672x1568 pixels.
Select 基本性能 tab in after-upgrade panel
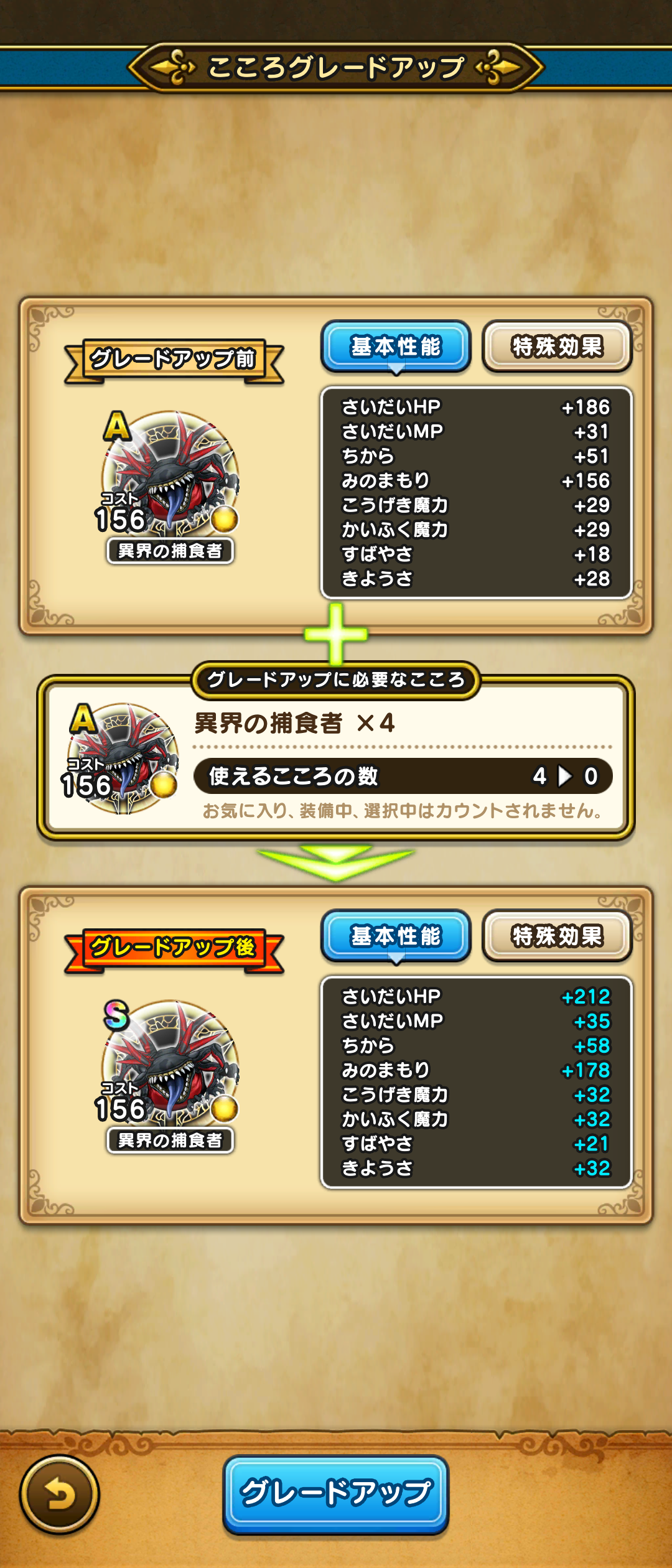point(396,936)
